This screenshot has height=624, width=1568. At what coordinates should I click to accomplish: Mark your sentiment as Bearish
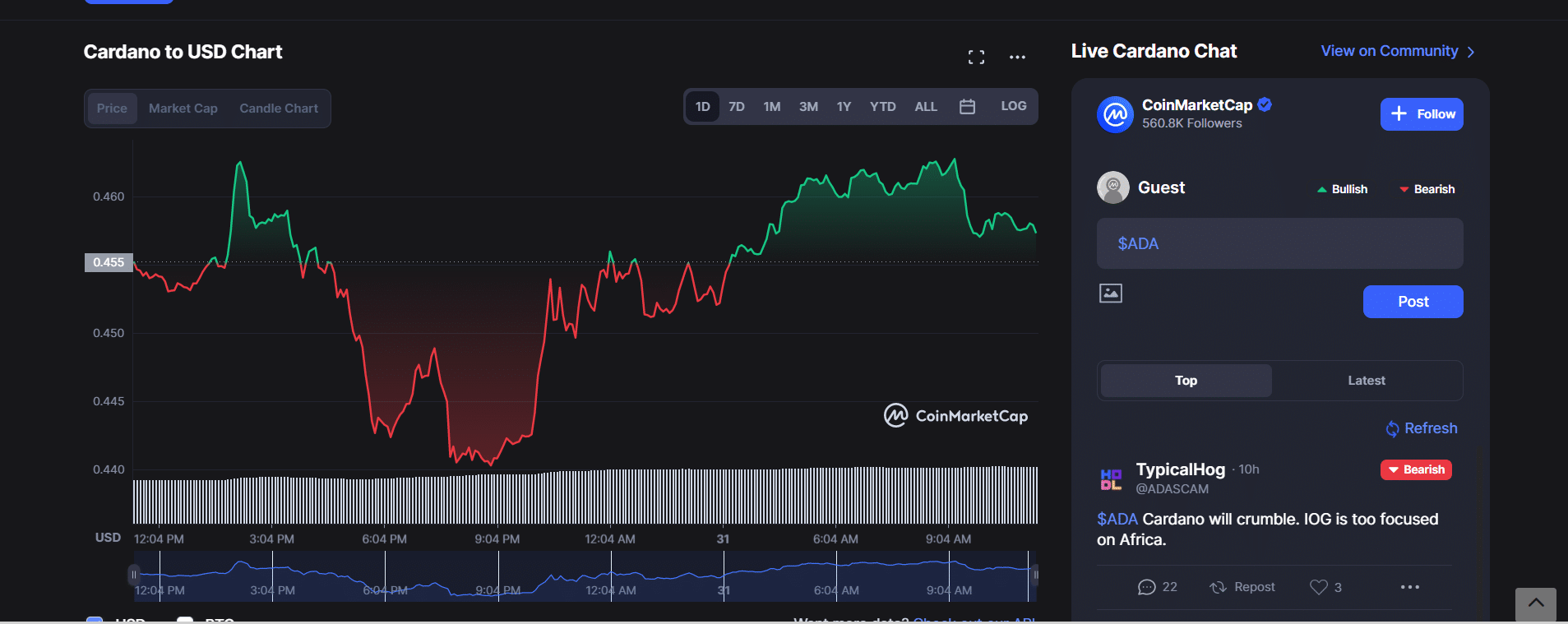click(x=1427, y=189)
